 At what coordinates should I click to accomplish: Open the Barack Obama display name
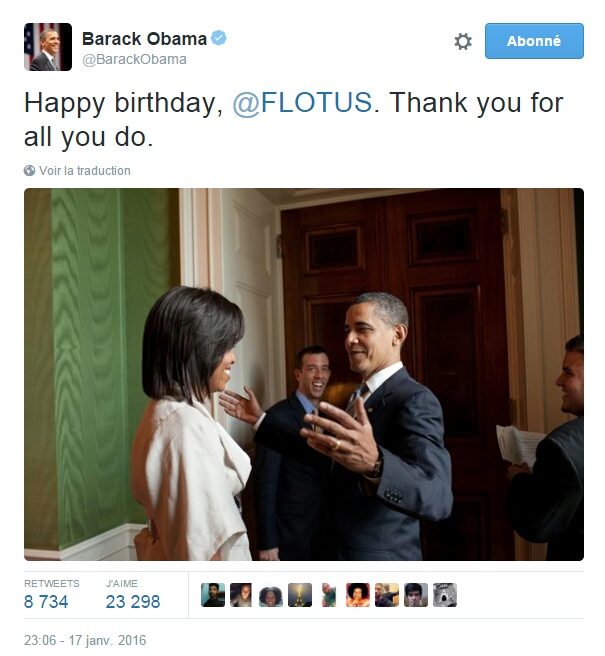pos(144,38)
